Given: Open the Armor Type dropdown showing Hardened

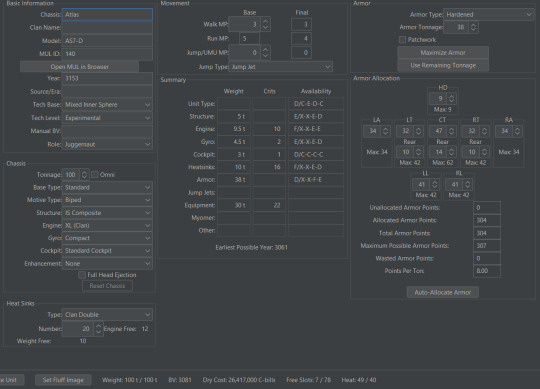Looking at the screenshot, I should (x=488, y=14).
